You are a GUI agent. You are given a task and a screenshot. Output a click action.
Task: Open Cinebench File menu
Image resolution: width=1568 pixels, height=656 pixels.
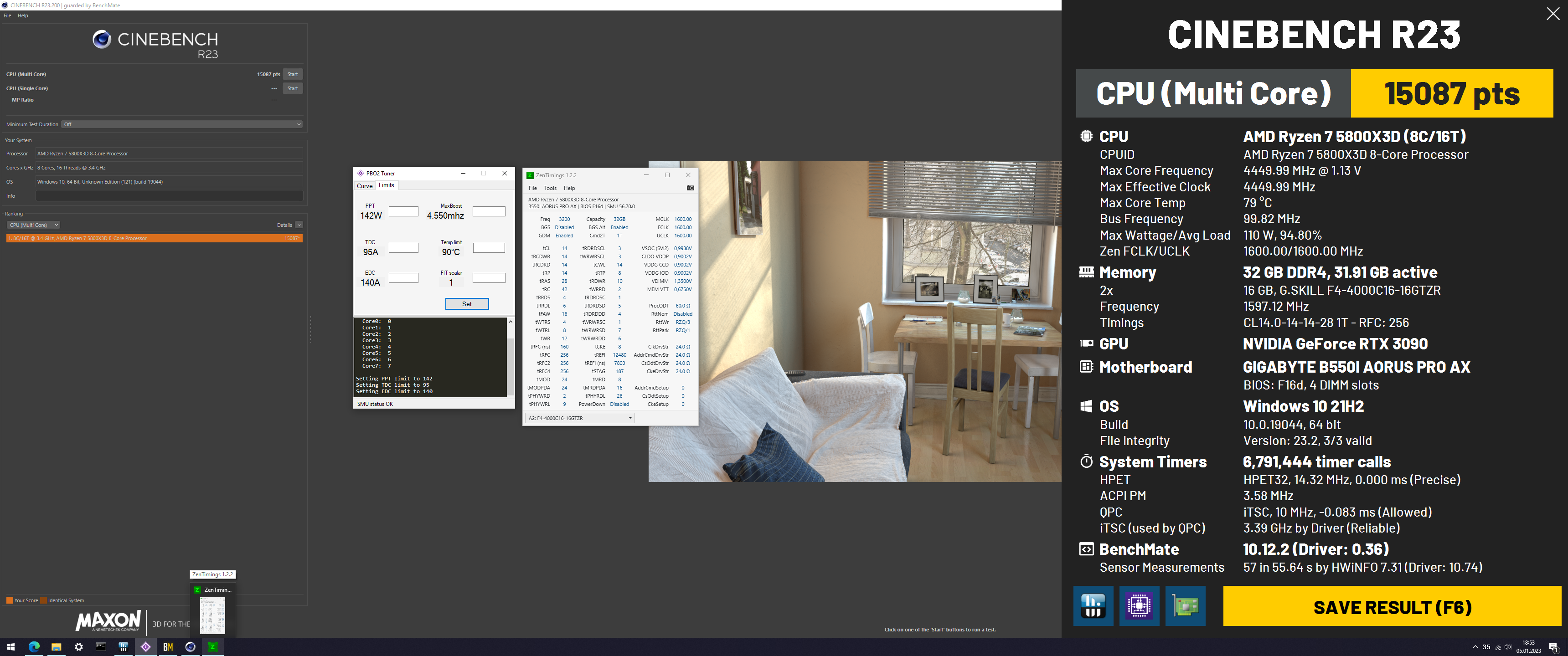(7, 16)
